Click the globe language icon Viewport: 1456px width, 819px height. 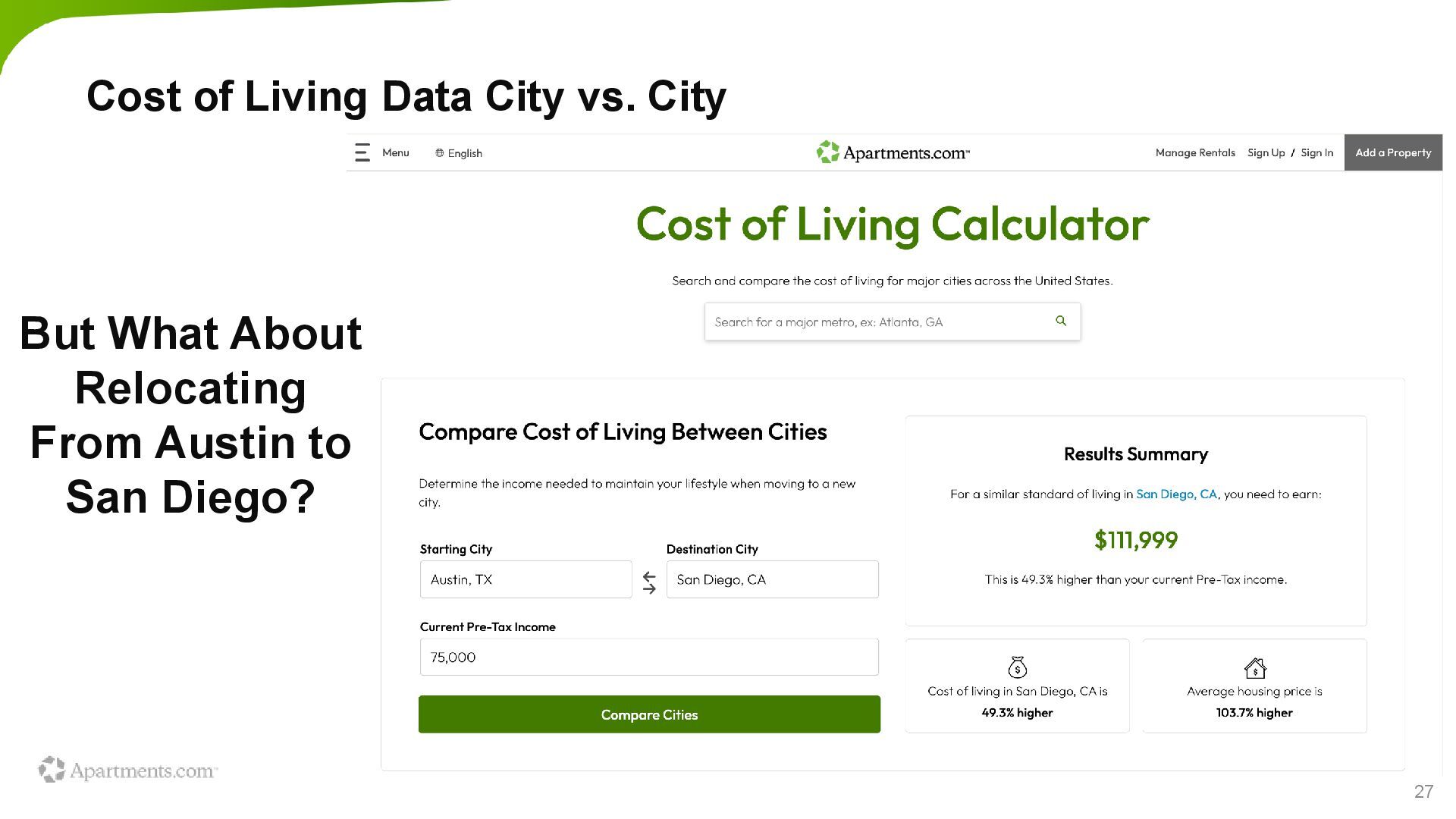pos(439,153)
